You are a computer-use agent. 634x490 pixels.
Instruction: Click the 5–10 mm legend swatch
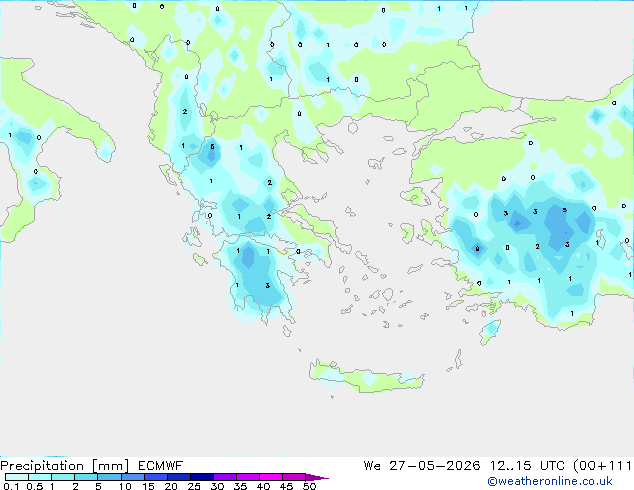pyautogui.click(x=109, y=477)
